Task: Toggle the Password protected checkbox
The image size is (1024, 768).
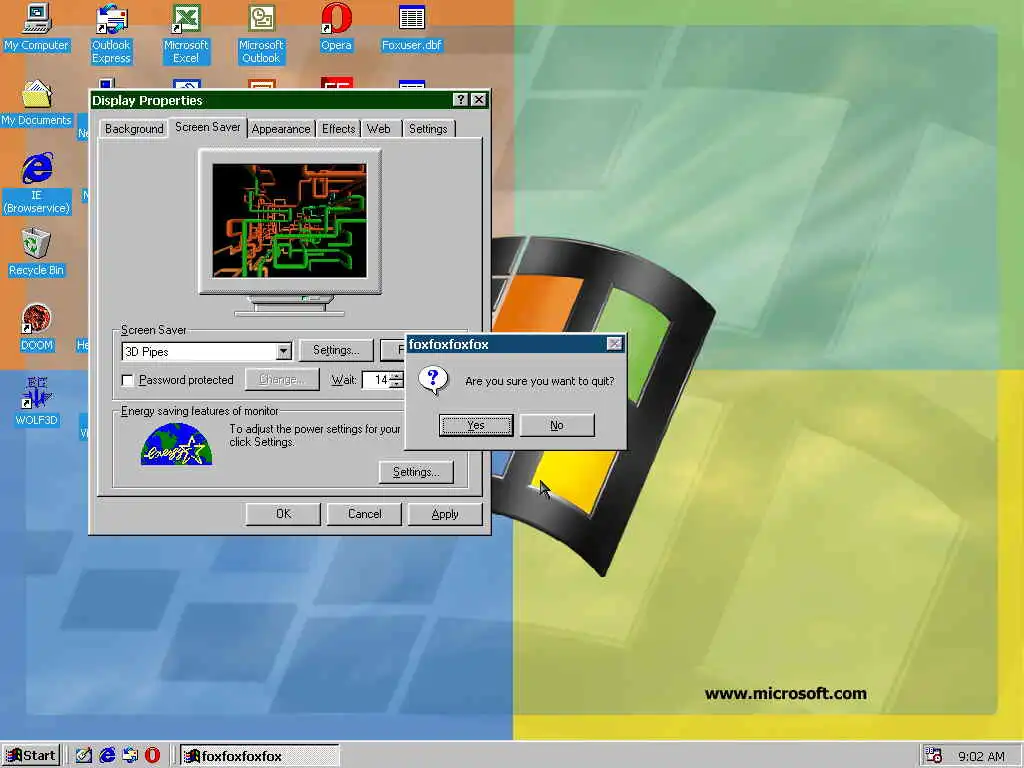Action: coord(128,380)
